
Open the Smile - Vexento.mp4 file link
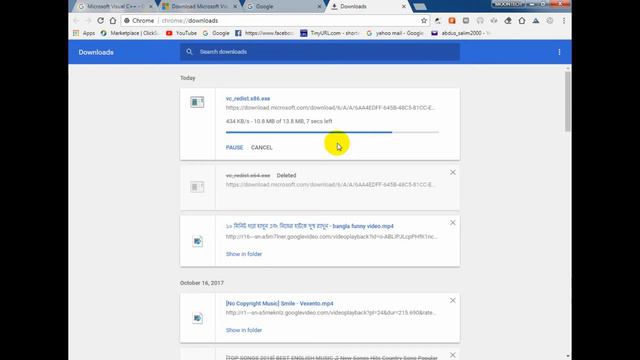(x=280, y=303)
